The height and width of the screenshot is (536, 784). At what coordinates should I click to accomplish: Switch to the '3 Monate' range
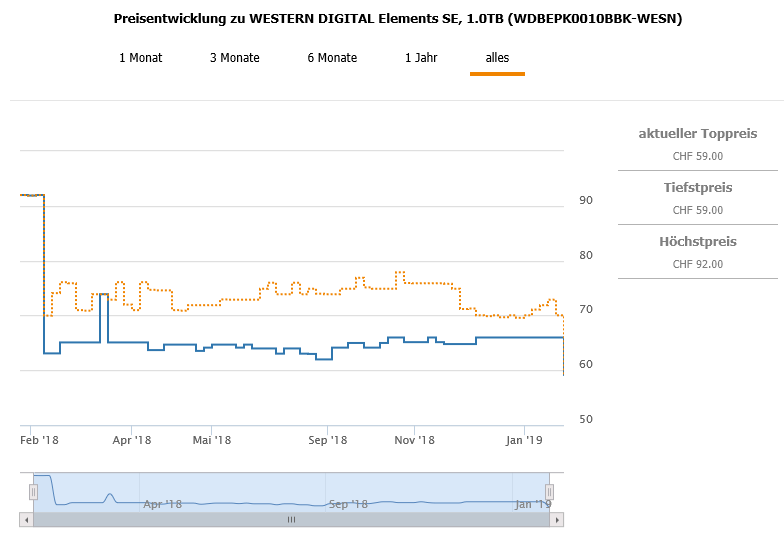coord(235,58)
